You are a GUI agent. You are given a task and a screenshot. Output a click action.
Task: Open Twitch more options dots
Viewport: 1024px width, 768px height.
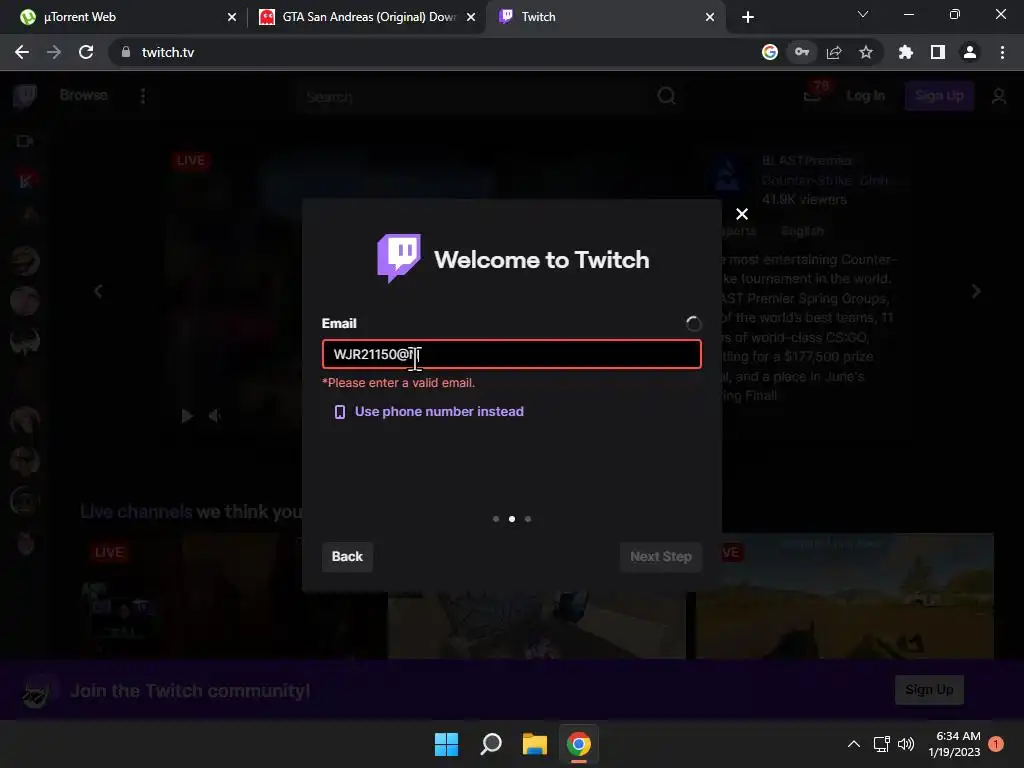pos(143,96)
